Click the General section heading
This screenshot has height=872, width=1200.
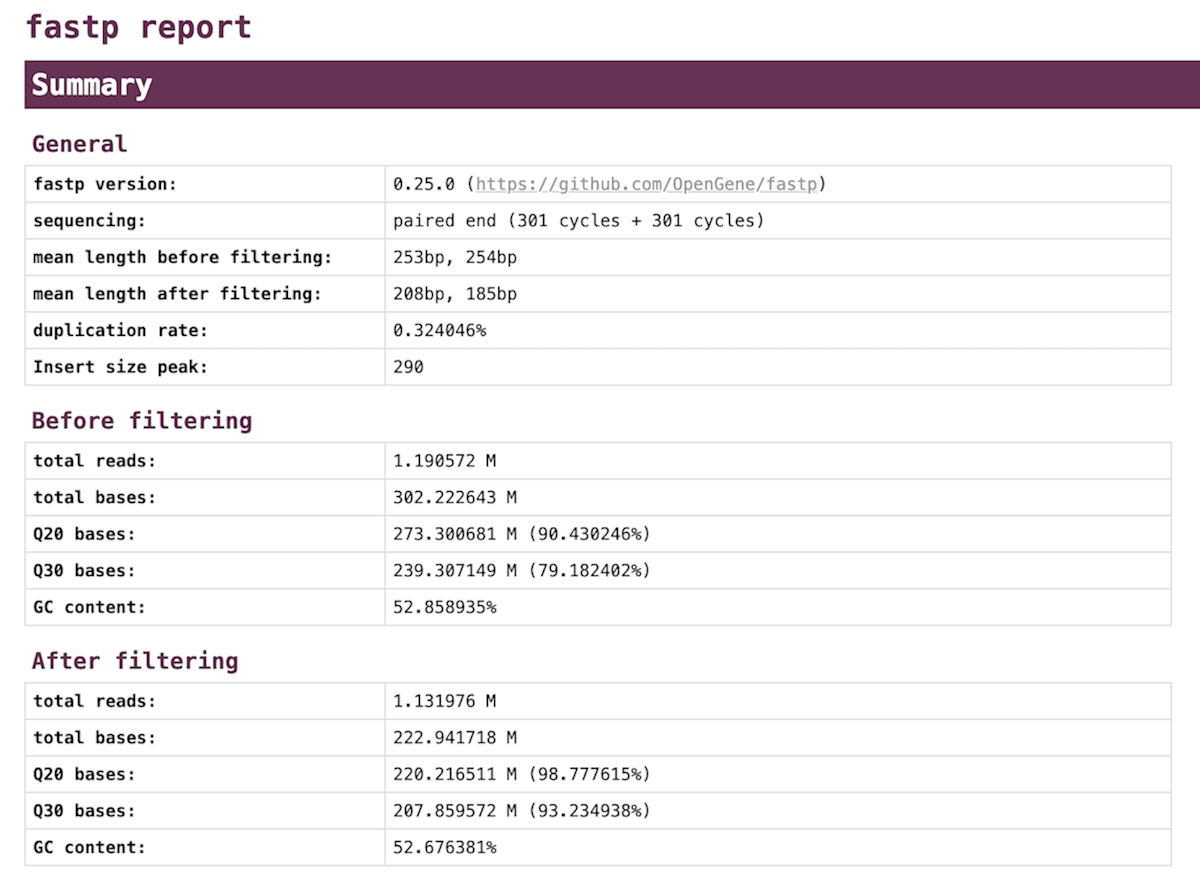pos(80,144)
